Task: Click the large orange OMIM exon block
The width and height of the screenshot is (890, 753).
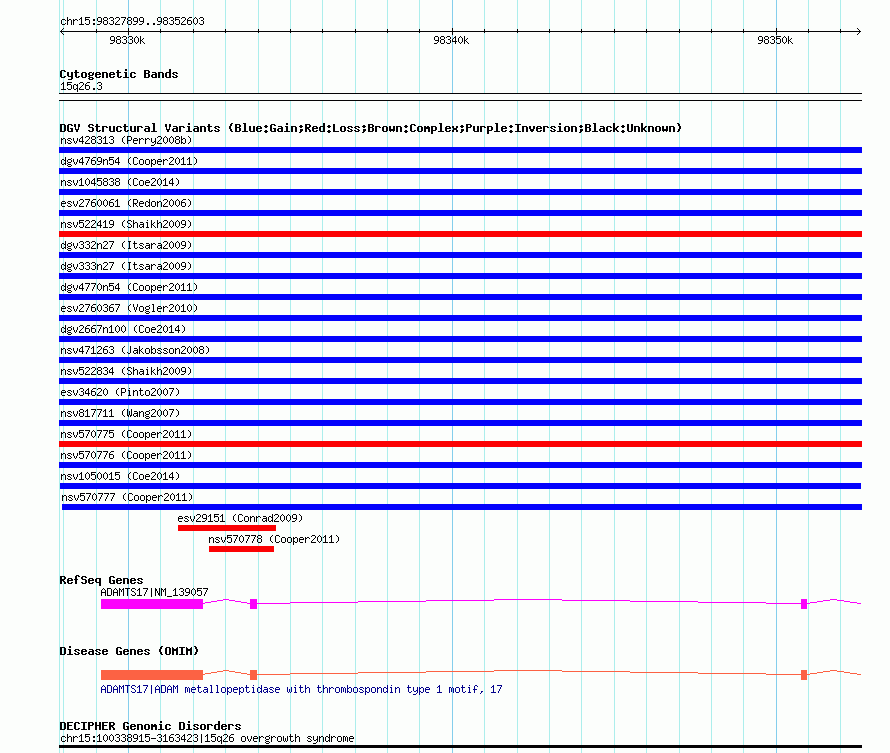Action: 152,675
